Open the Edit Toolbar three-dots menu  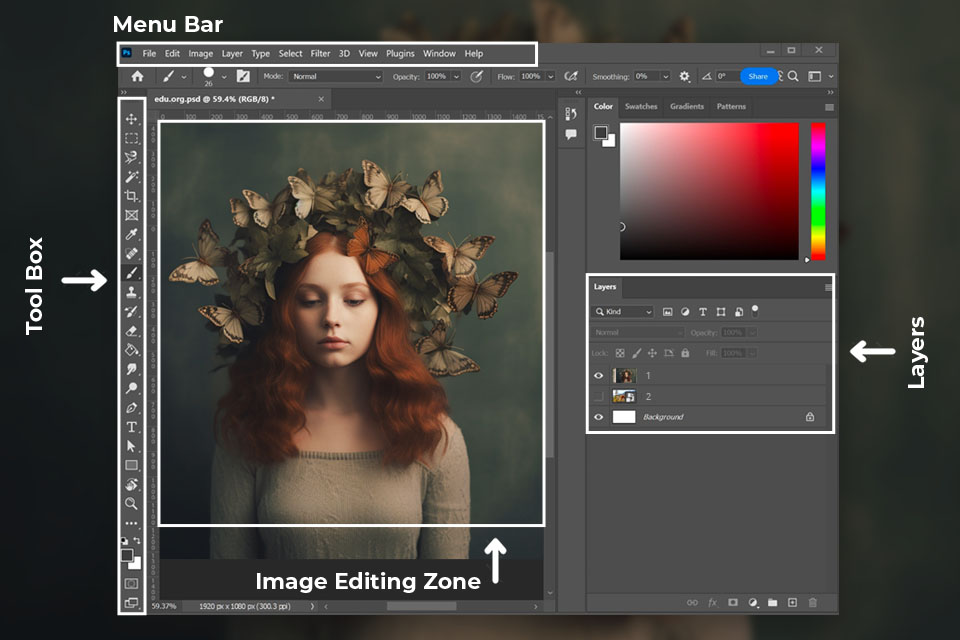click(131, 524)
